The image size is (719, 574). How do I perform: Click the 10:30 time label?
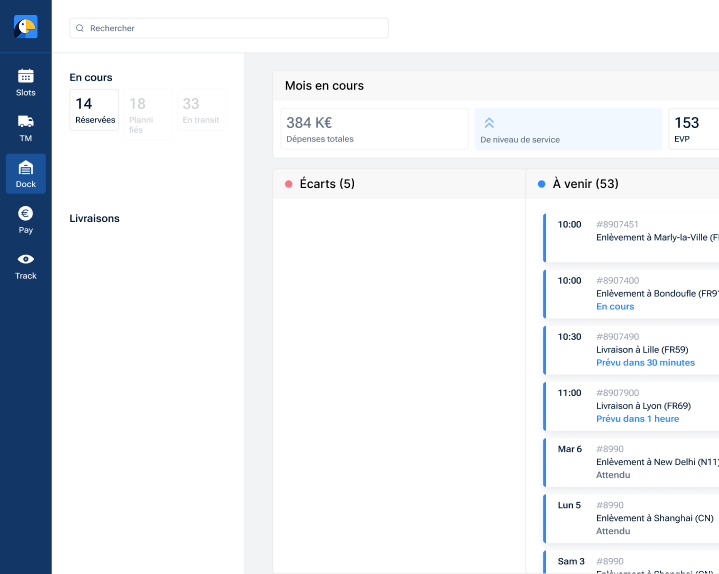[569, 337]
